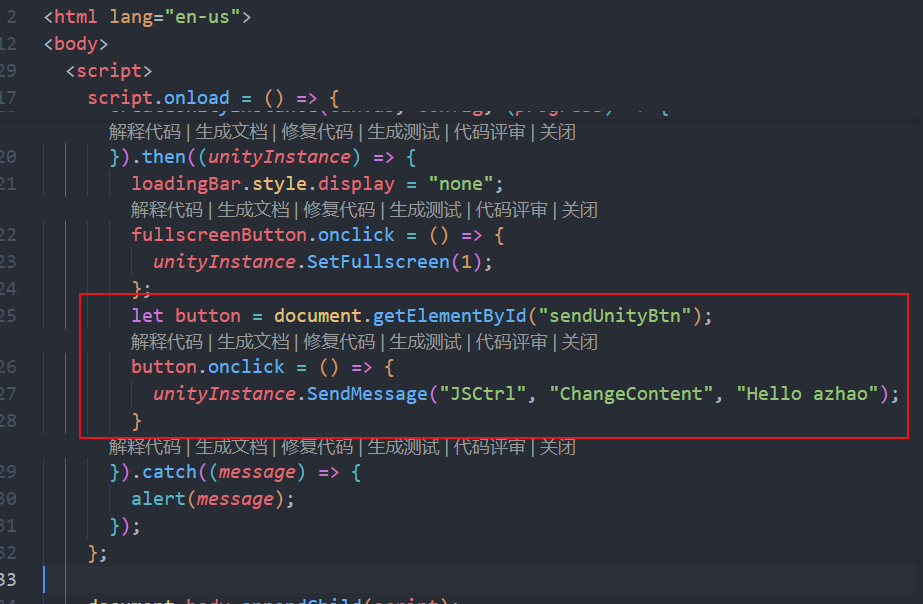This screenshot has width=923, height=604.
Task: Open 生成文档 above the button.onclick line
Action: pos(253,341)
